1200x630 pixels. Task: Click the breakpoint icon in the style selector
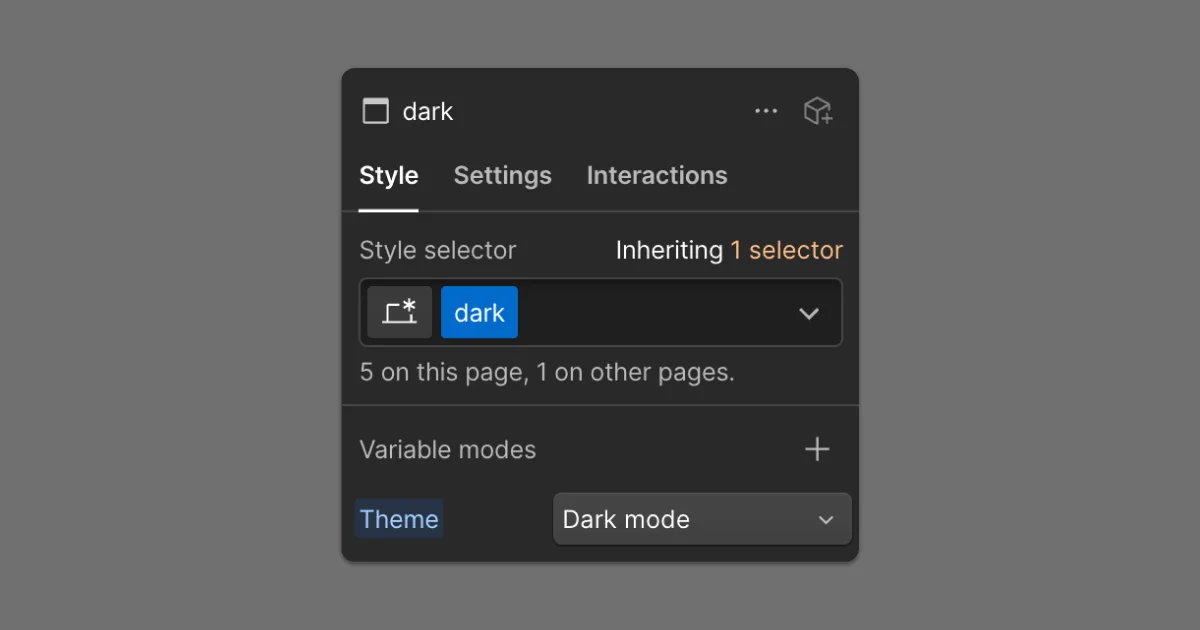(399, 311)
